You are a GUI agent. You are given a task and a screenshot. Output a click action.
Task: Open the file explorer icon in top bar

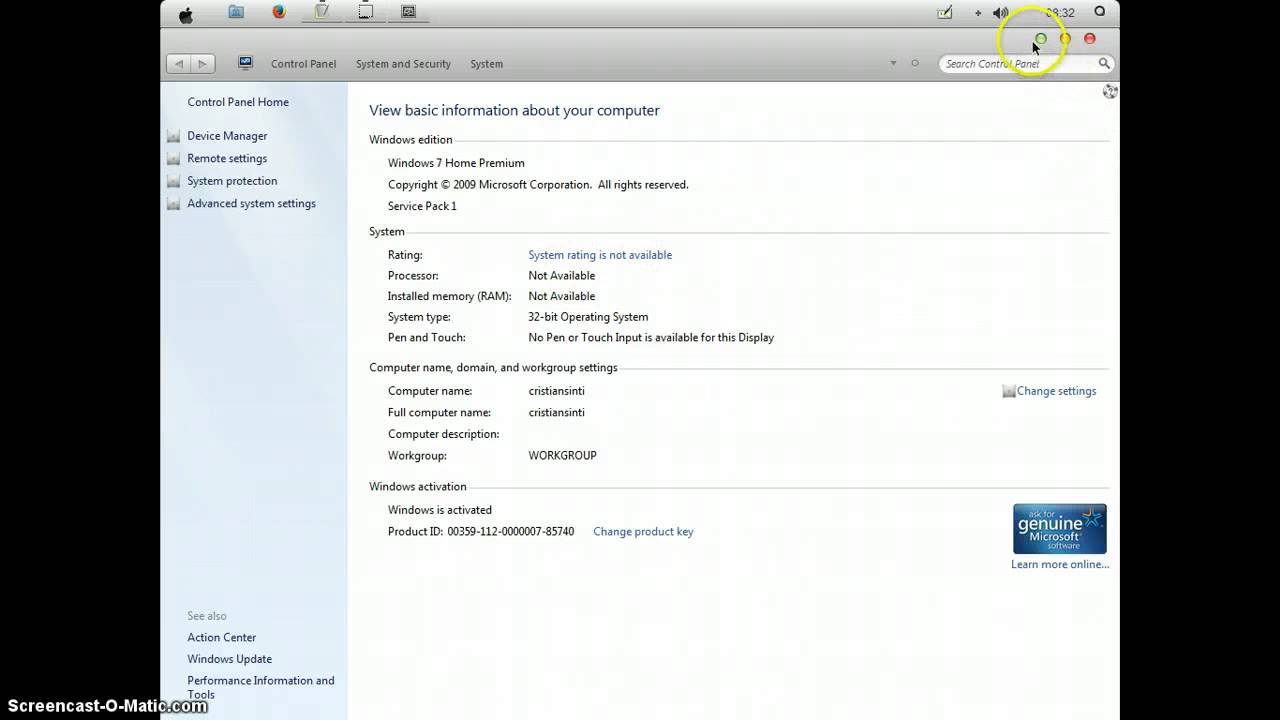236,12
